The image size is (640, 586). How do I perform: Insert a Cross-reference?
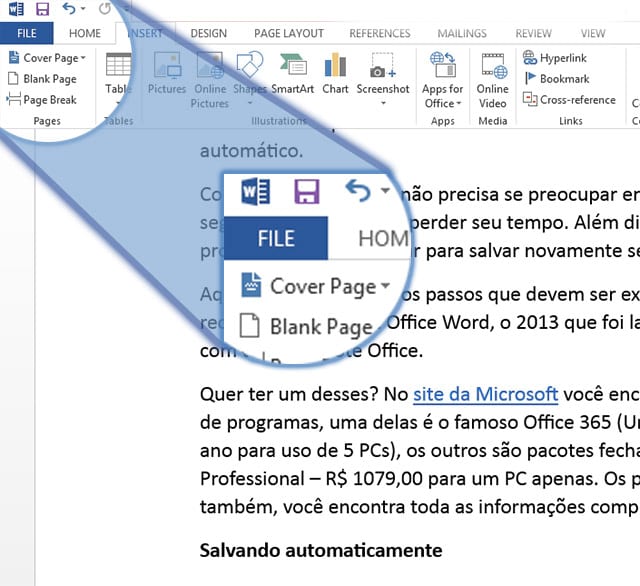point(569,100)
